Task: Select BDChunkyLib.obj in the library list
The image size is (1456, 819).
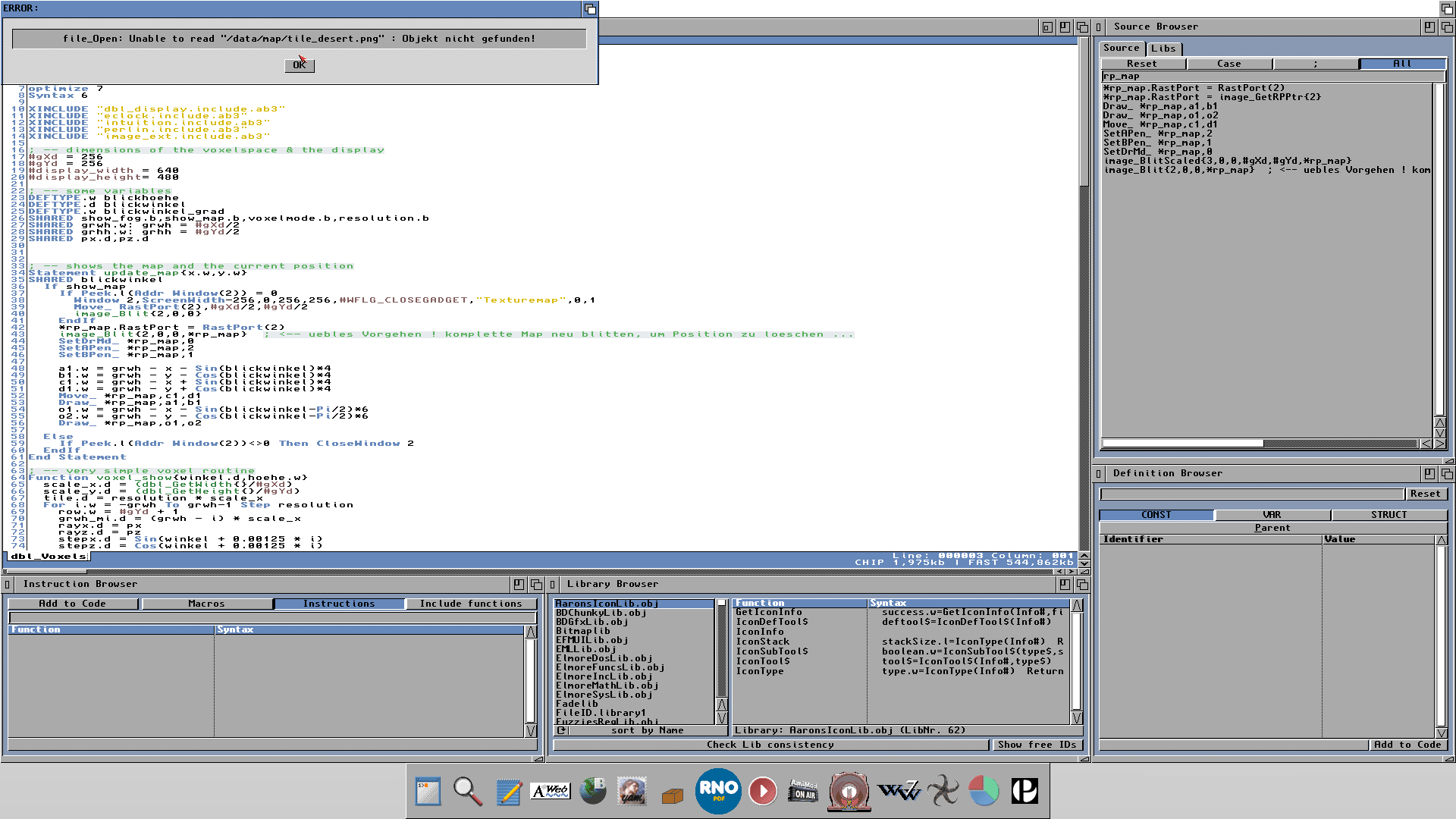Action: [x=601, y=613]
